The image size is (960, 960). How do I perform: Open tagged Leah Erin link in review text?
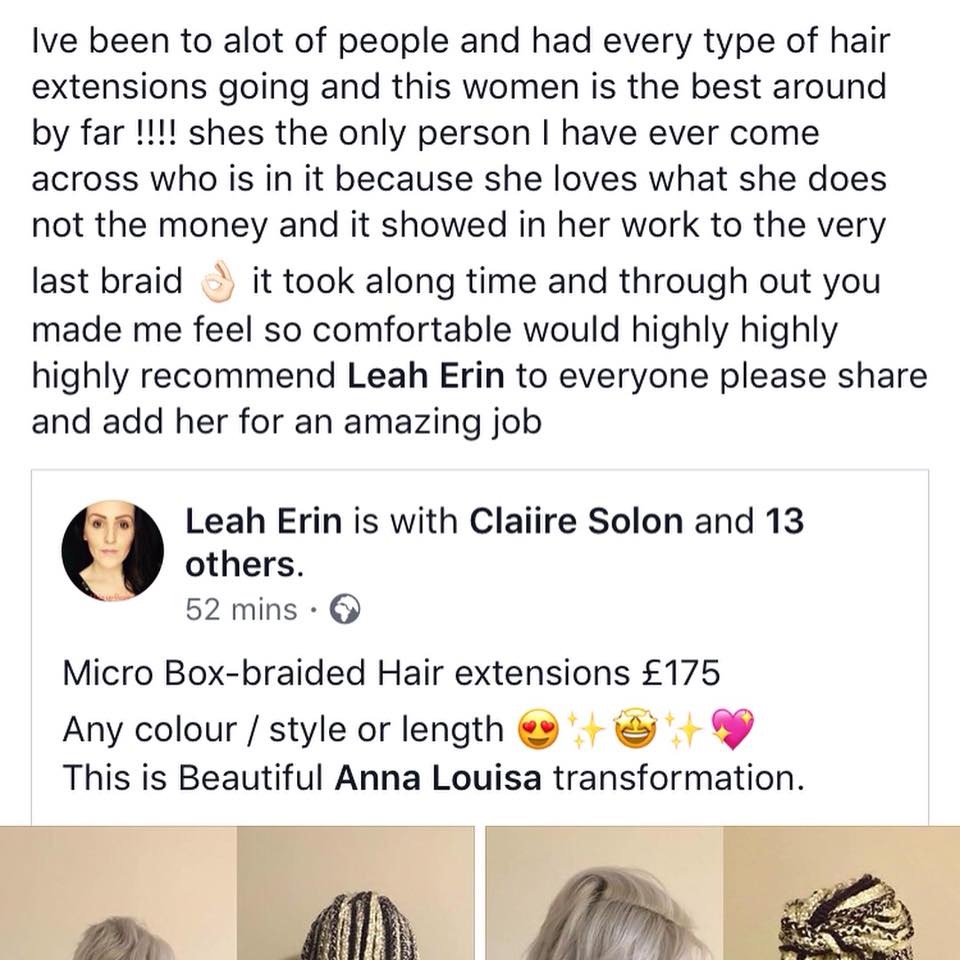pyautogui.click(x=426, y=376)
